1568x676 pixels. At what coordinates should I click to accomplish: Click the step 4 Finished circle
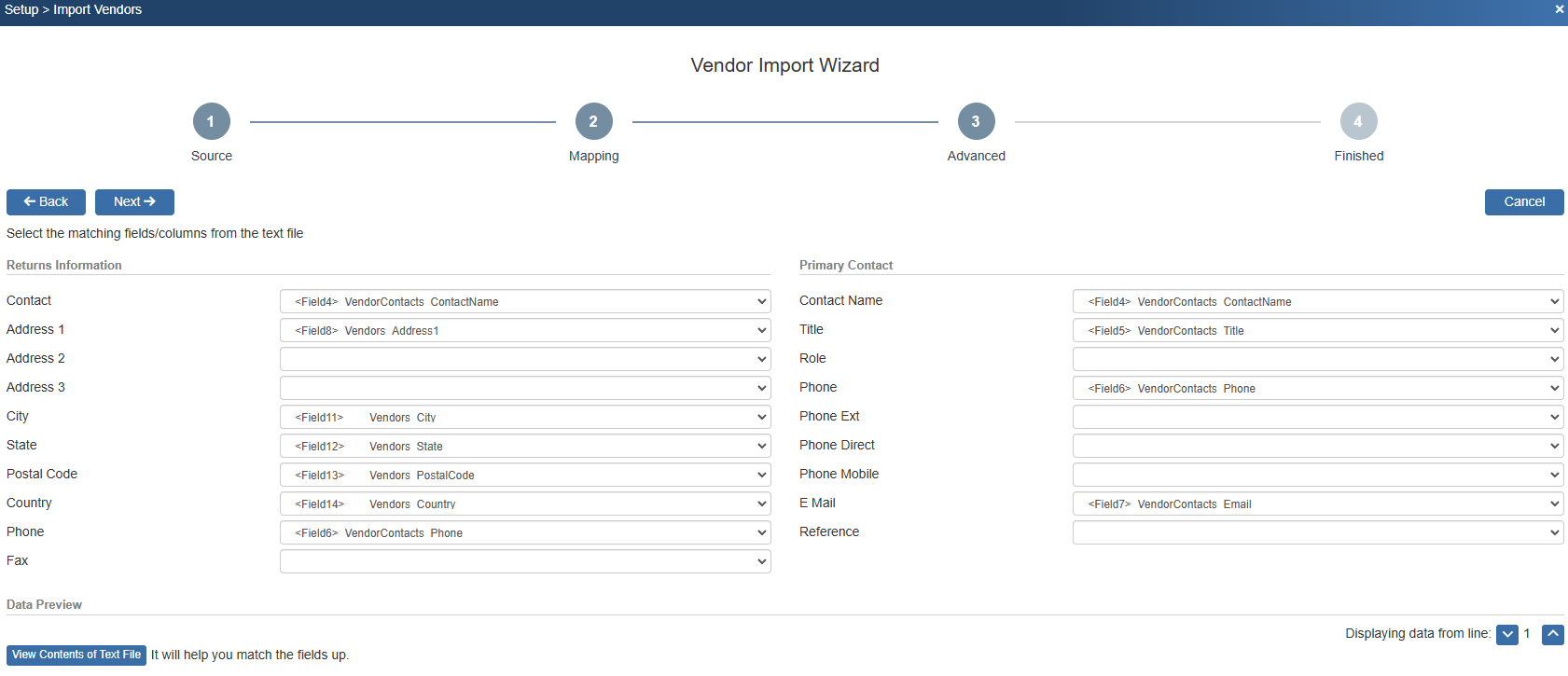tap(1358, 121)
